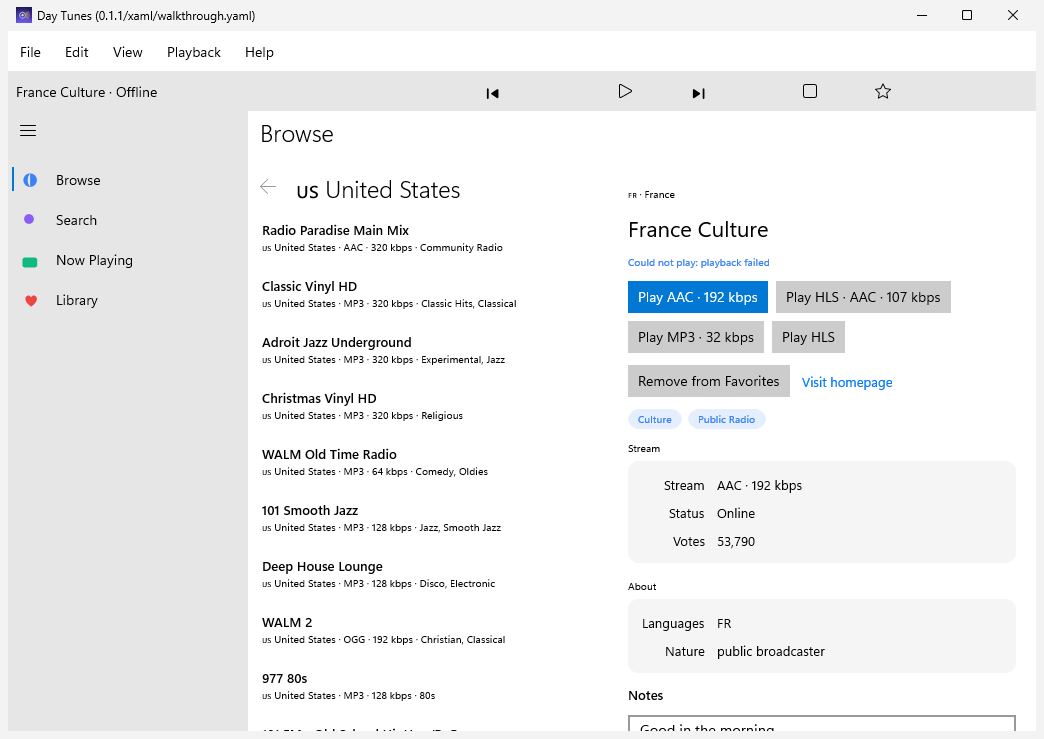Click the green Now Playing icon
The width and height of the screenshot is (1044, 739).
(x=30, y=262)
